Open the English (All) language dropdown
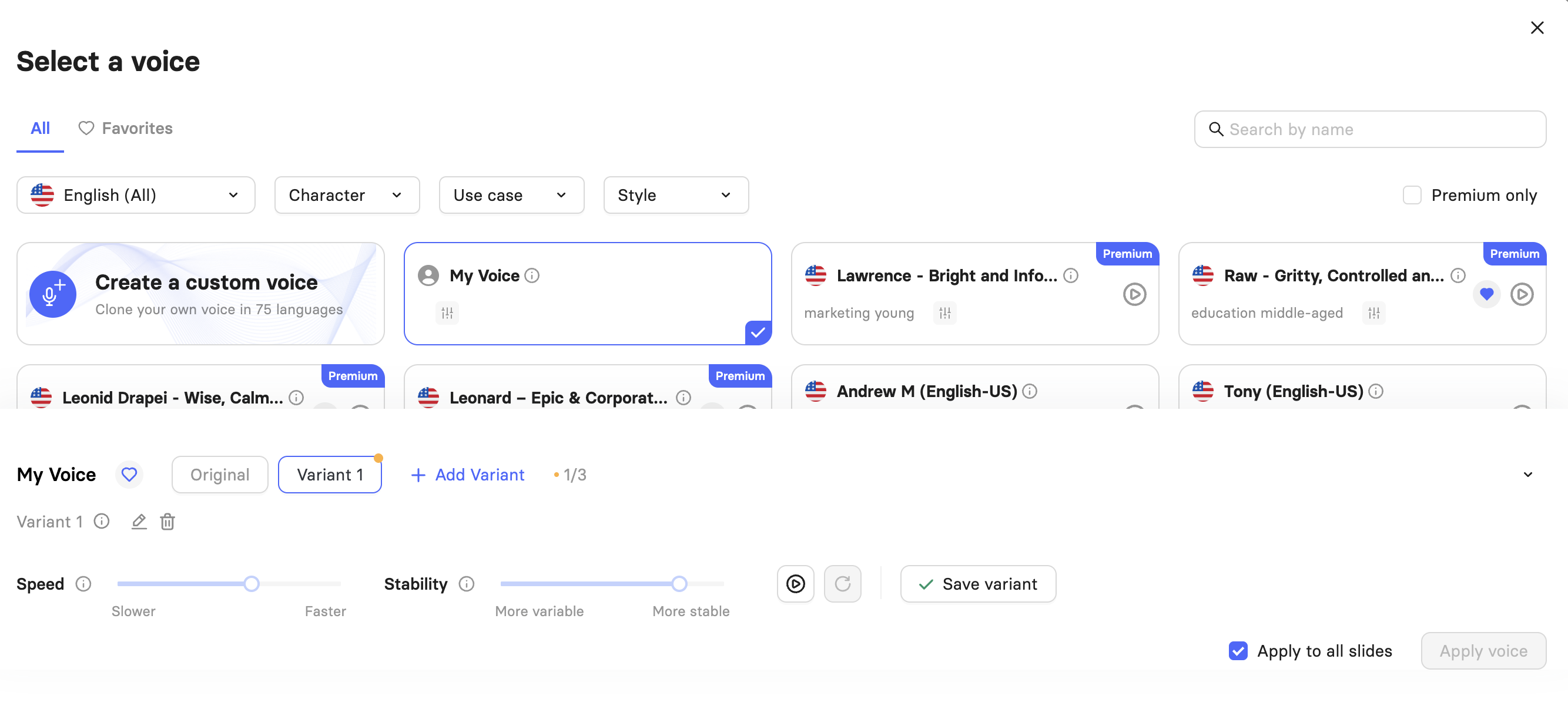 pos(136,195)
